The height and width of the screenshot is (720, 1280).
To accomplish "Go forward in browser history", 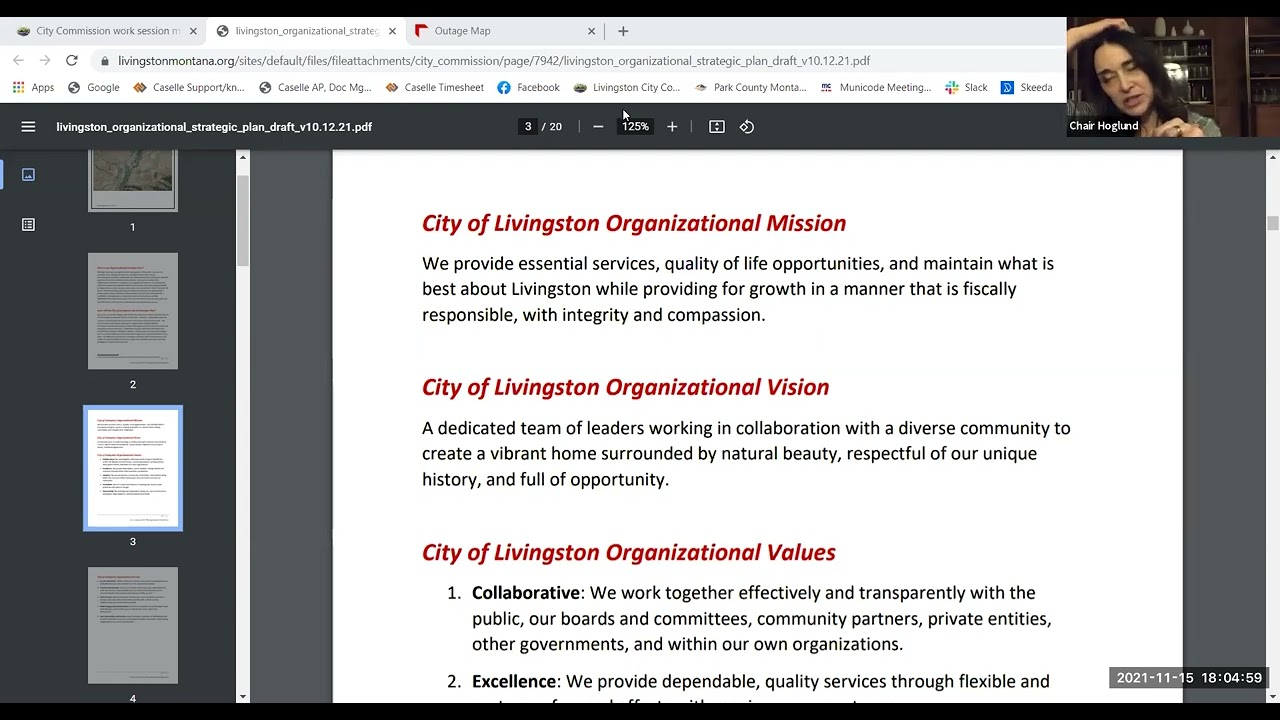I will tap(45, 61).
